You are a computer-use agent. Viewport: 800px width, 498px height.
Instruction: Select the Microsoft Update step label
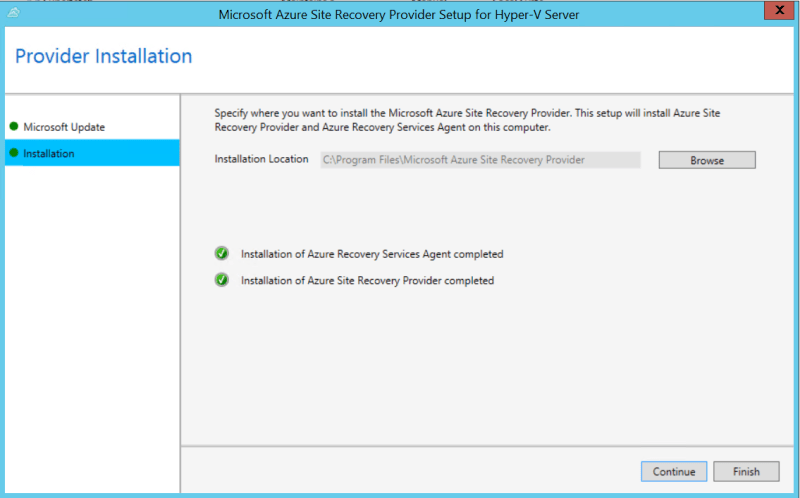coord(64,127)
